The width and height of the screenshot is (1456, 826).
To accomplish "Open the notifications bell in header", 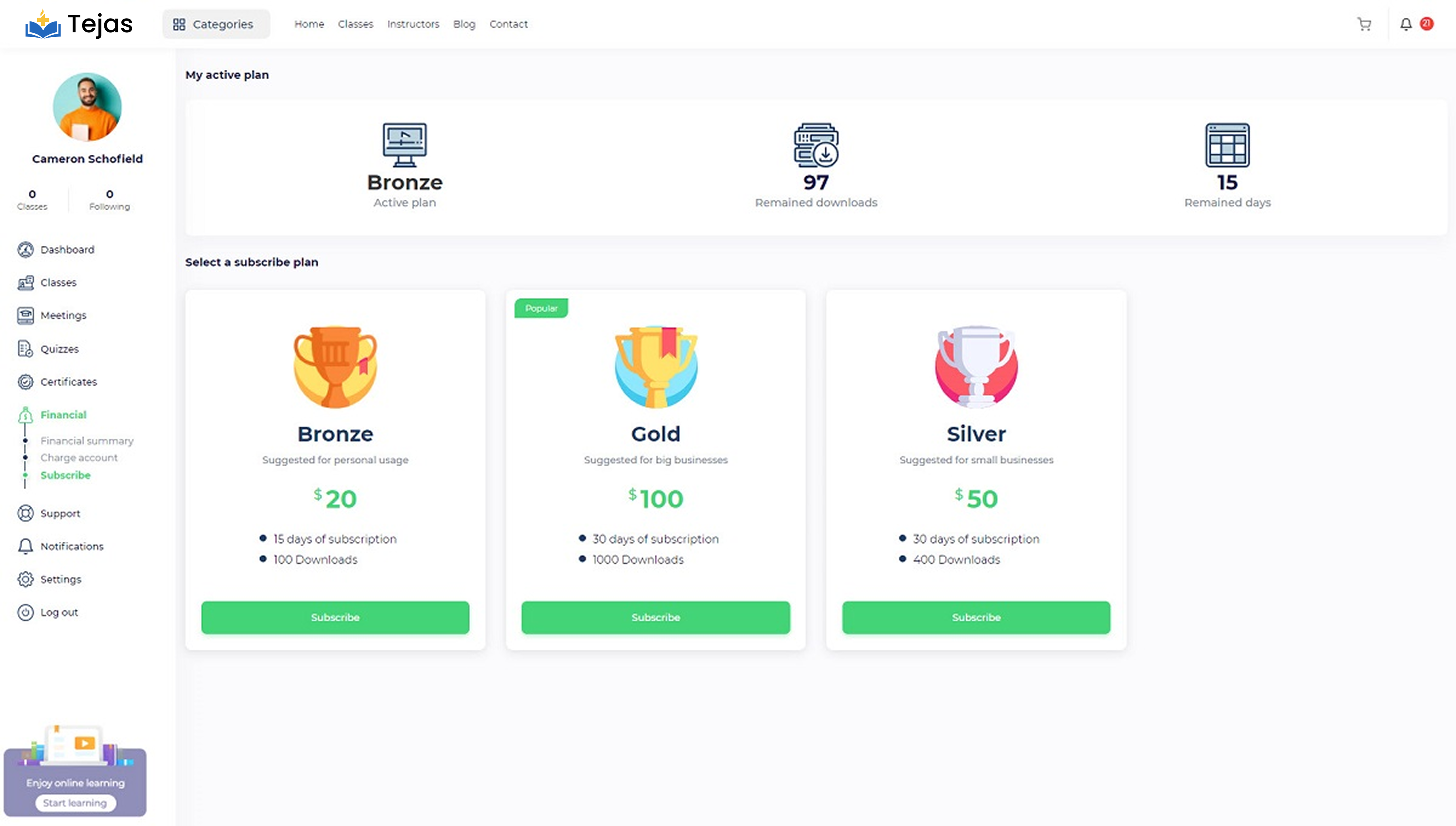I will click(1405, 24).
